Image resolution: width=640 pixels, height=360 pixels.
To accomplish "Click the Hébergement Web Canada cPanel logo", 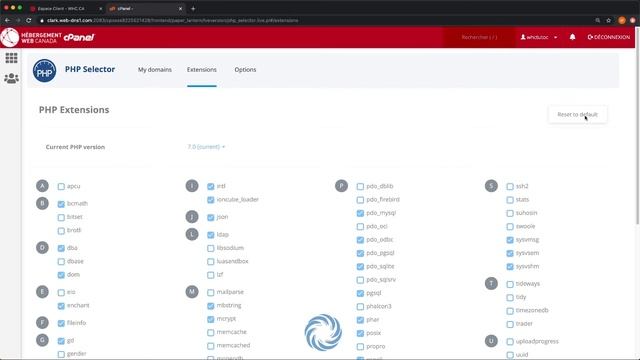I will tap(47, 38).
